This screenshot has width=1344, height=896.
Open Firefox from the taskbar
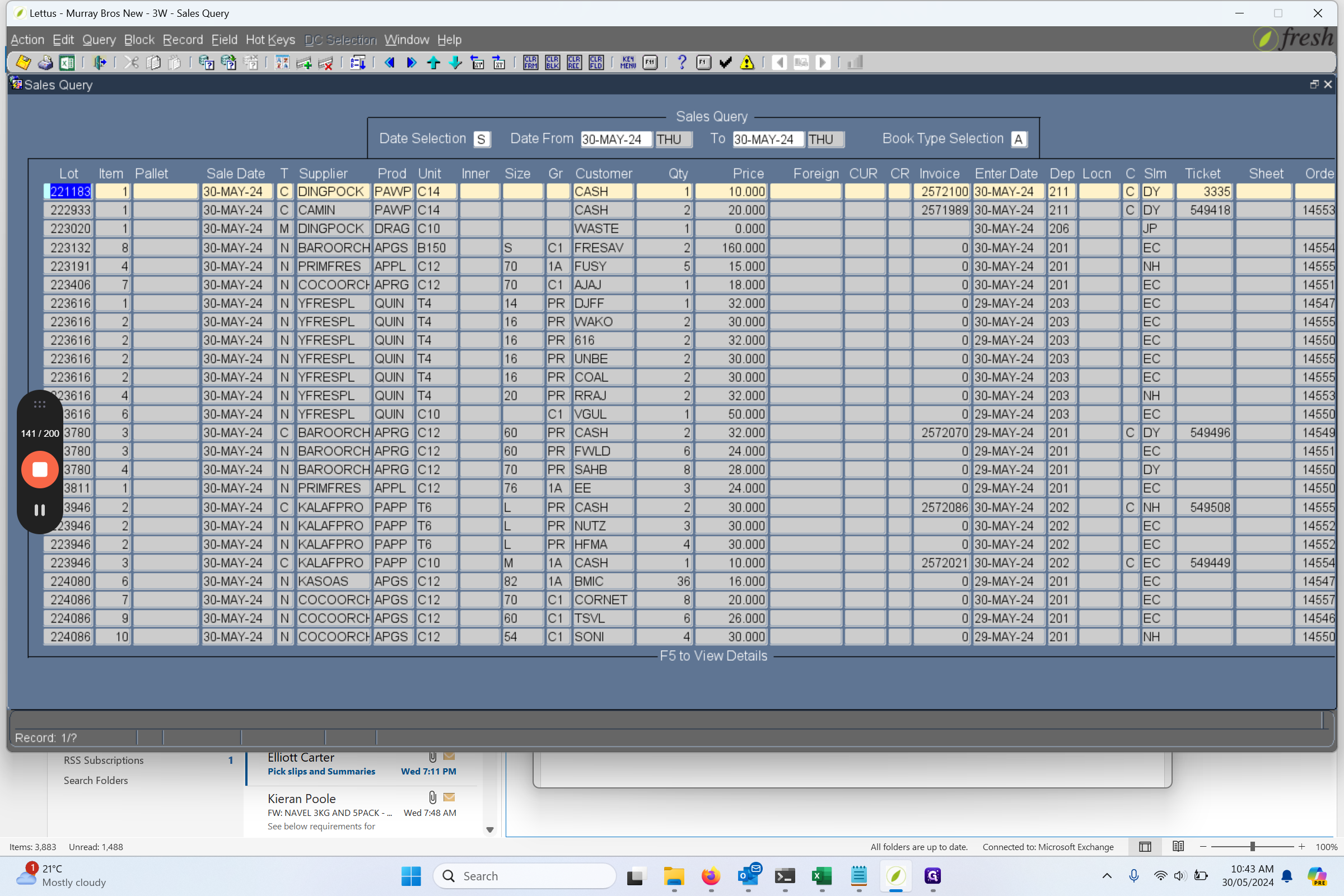(711, 876)
